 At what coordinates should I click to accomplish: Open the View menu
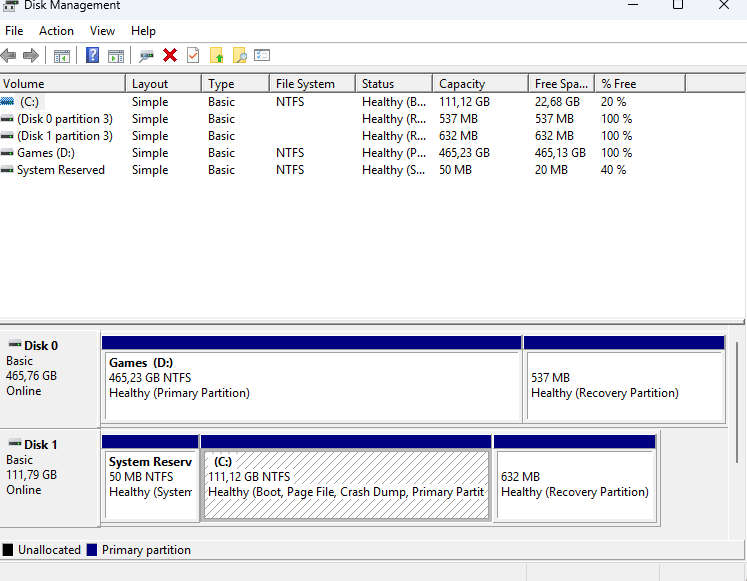coord(102,31)
